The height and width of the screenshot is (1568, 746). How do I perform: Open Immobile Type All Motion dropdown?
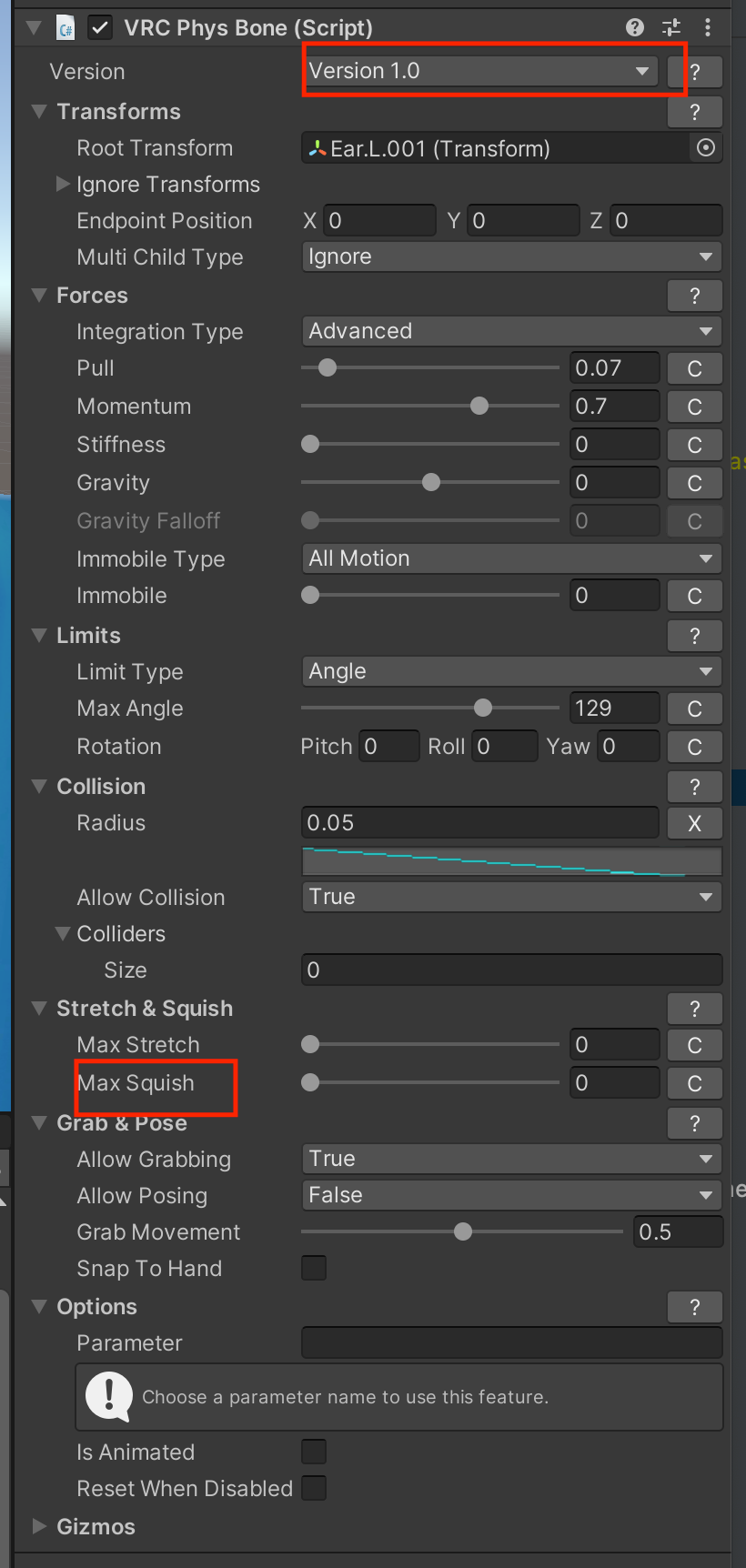pyautogui.click(x=511, y=558)
